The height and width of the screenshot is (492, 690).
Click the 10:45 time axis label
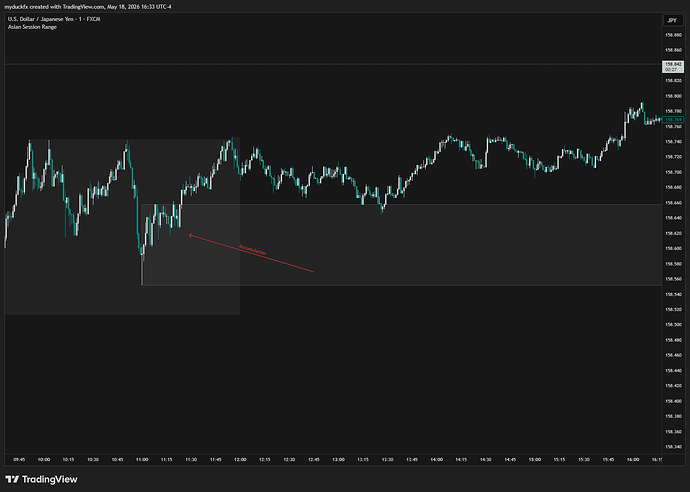click(x=117, y=459)
